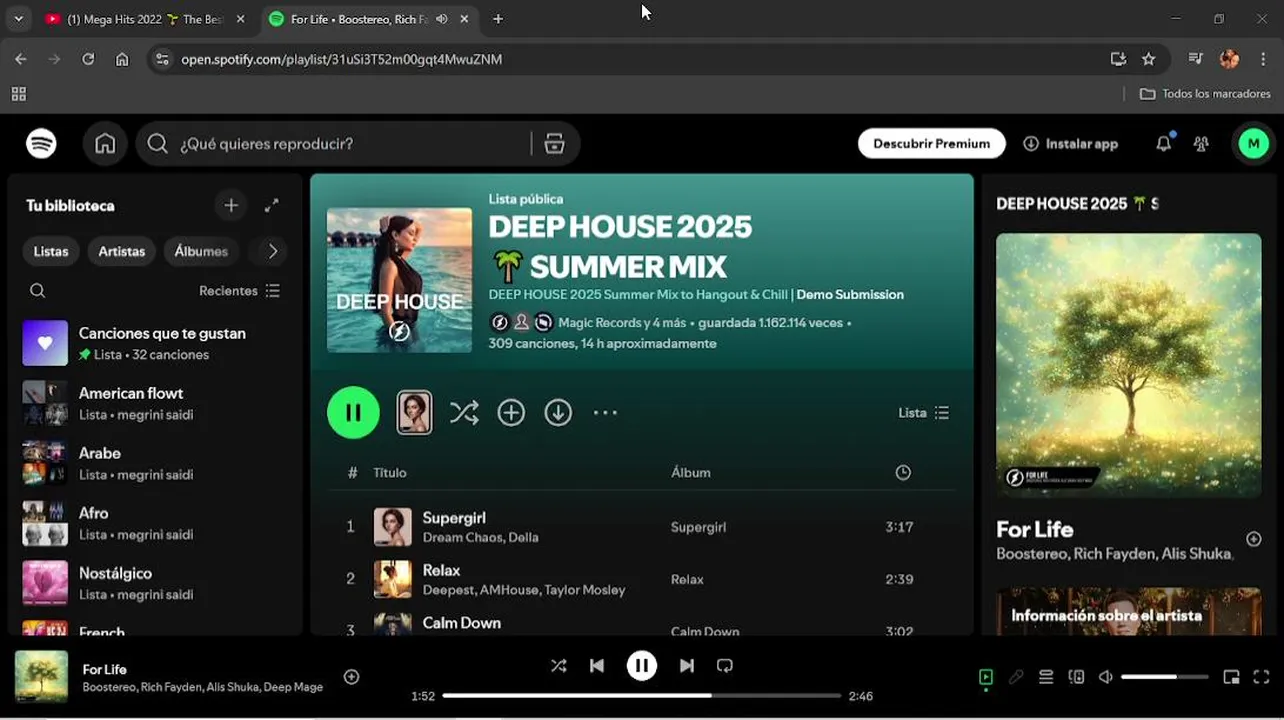Pause playback in bottom player
This screenshot has width=1284, height=720.
pos(642,665)
